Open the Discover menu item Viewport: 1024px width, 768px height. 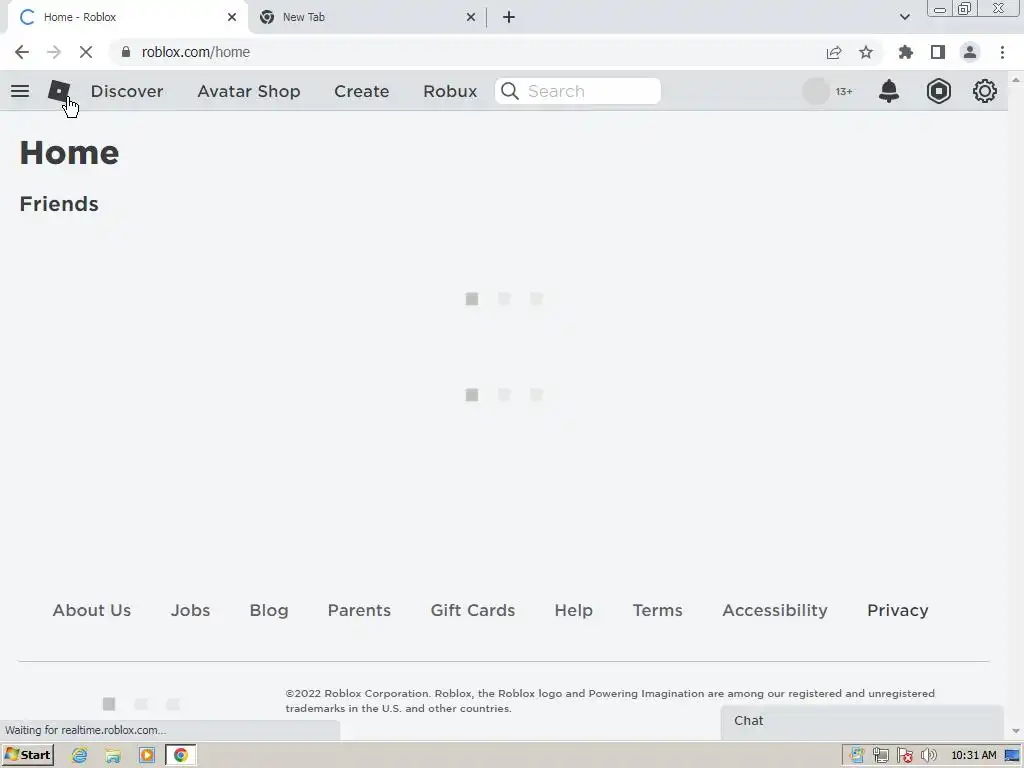127,91
